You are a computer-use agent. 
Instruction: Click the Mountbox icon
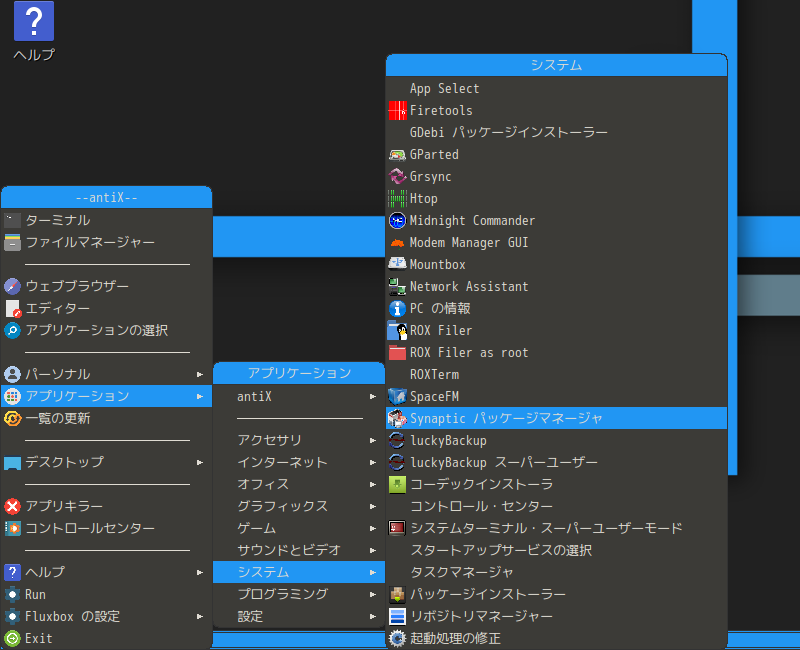pyautogui.click(x=397, y=264)
